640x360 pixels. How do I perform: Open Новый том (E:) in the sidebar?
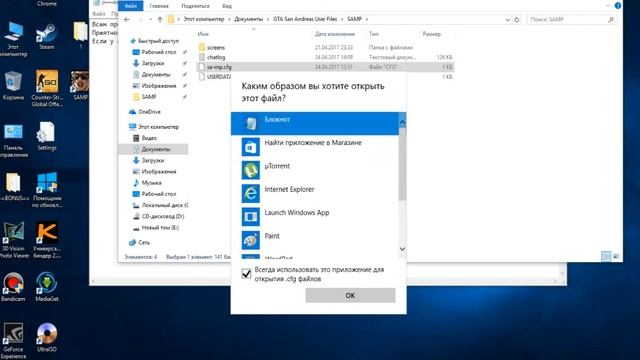point(160,227)
